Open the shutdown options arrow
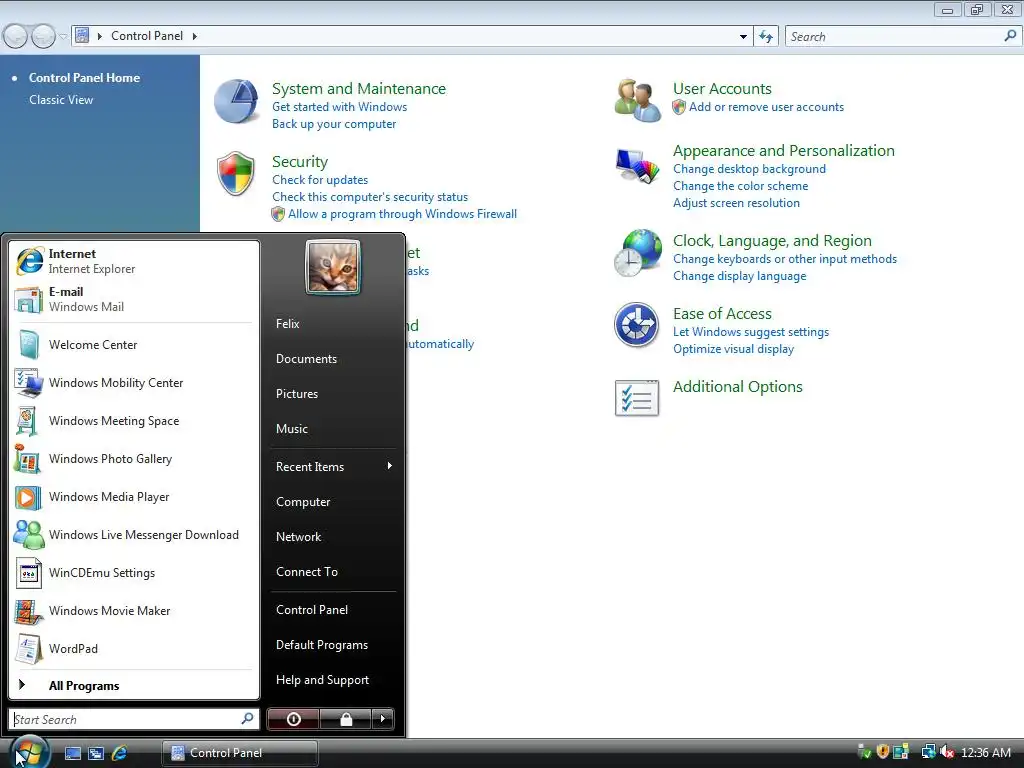Screen dimensions: 1024x768 [383, 719]
